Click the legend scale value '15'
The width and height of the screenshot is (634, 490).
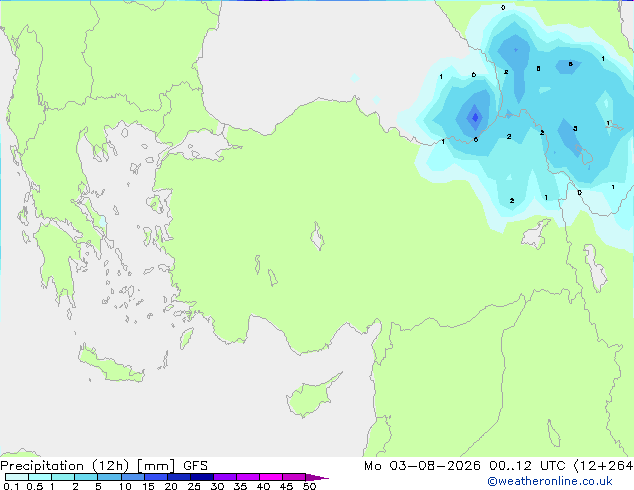coord(148,486)
